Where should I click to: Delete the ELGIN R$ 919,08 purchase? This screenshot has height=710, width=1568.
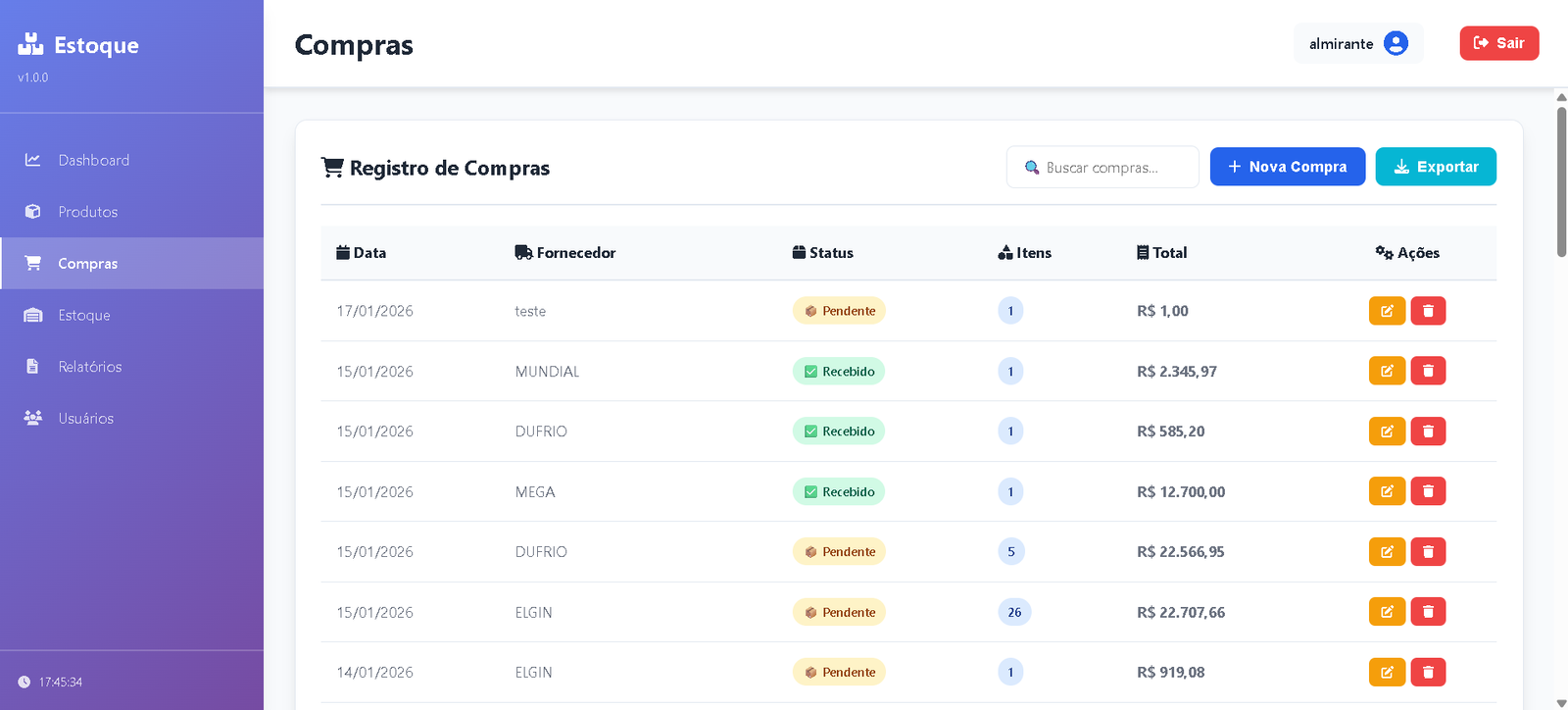1428,672
